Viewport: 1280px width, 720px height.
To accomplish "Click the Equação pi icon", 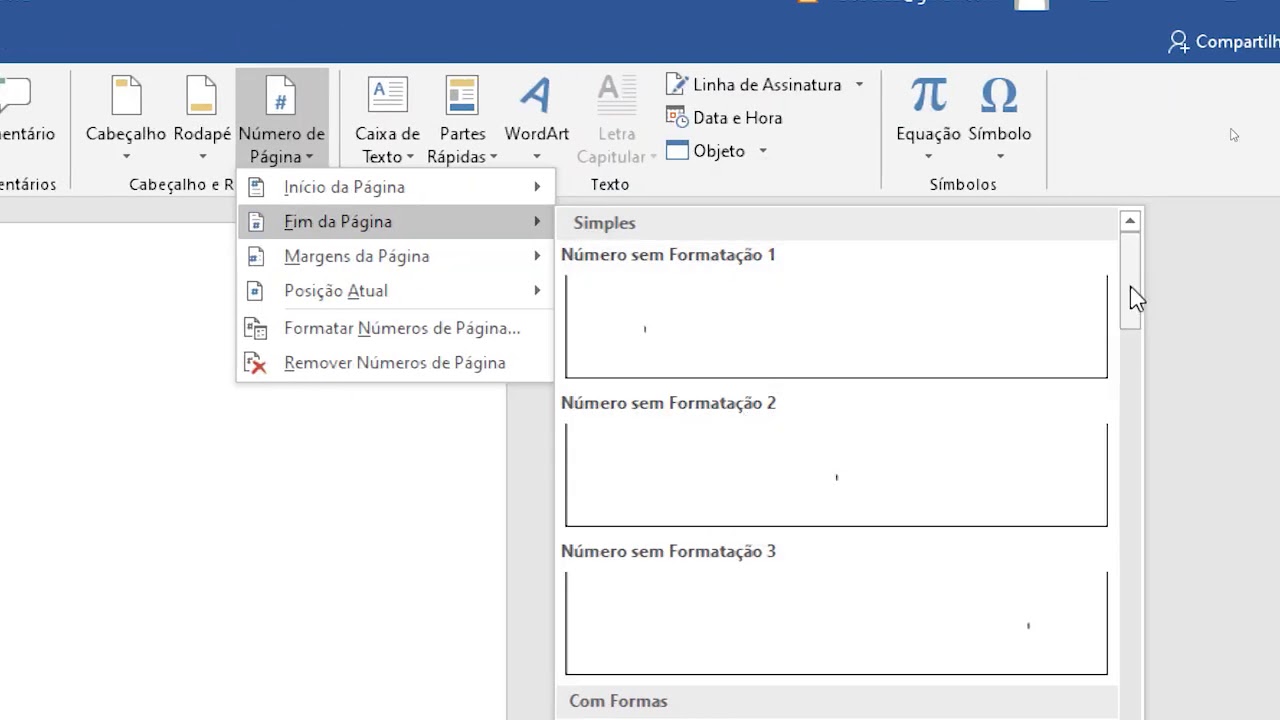I will [928, 98].
